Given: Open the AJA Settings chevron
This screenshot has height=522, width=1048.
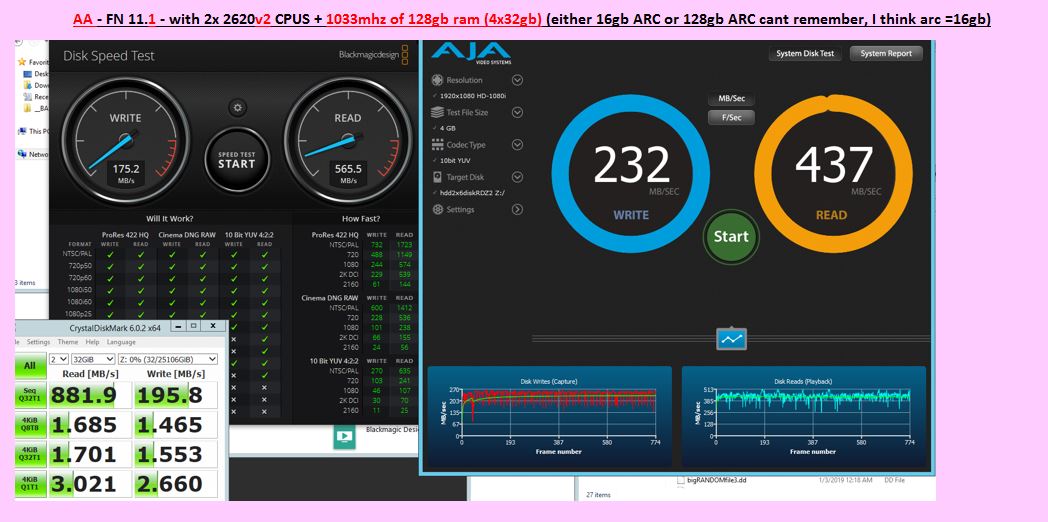Looking at the screenshot, I should (x=517, y=209).
